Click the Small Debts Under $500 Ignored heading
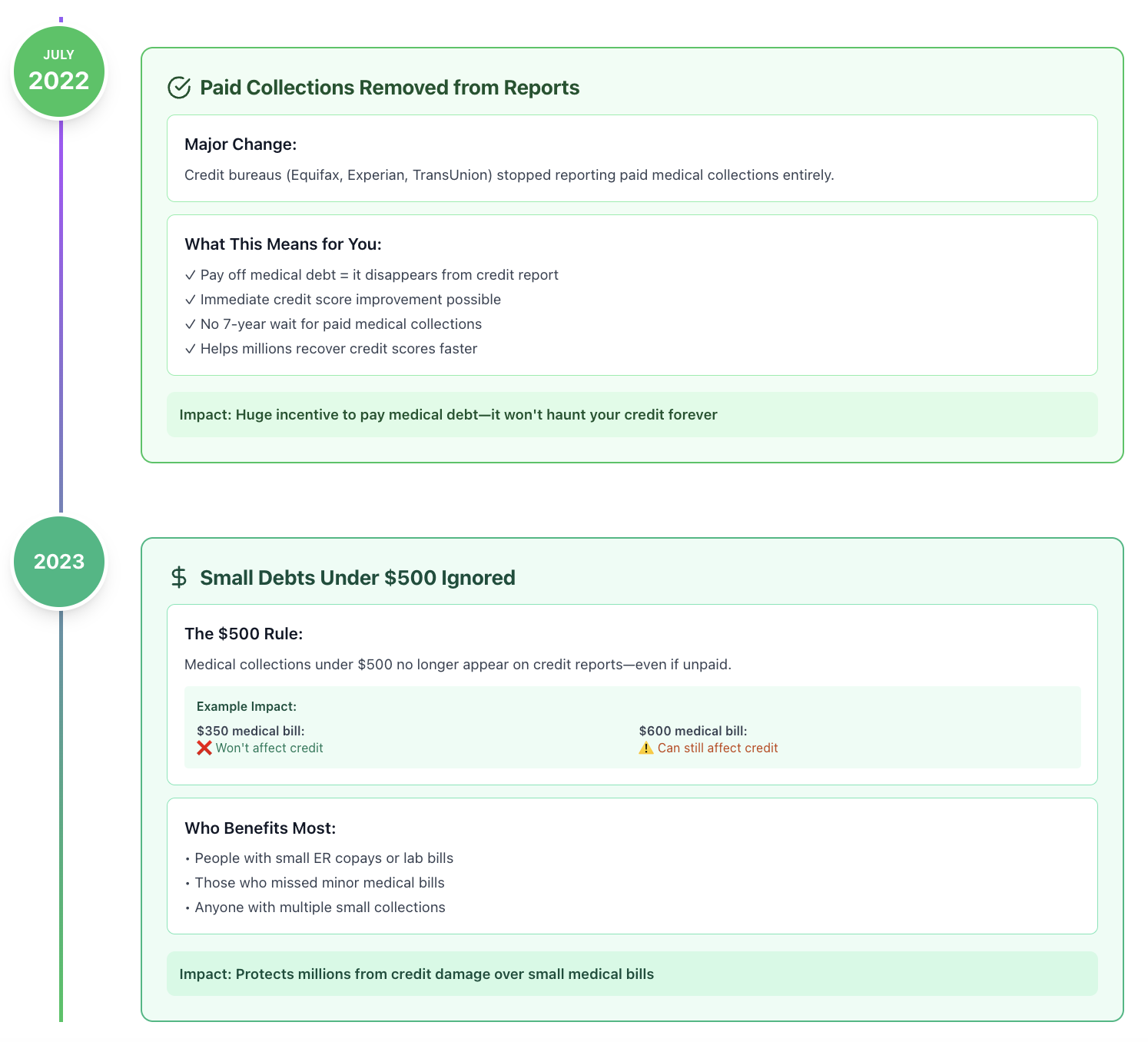1148x1042 pixels. (357, 578)
